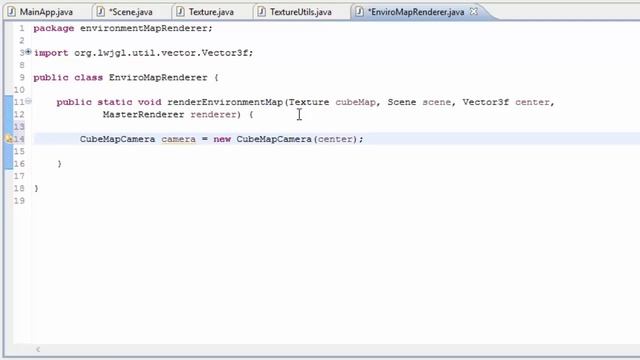Close the EnviroMapRenderer.java tab
Viewport: 640px width, 360px height.
473,11
